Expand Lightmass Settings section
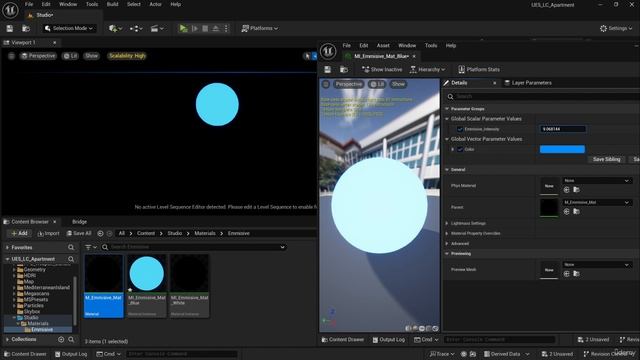 point(447,223)
